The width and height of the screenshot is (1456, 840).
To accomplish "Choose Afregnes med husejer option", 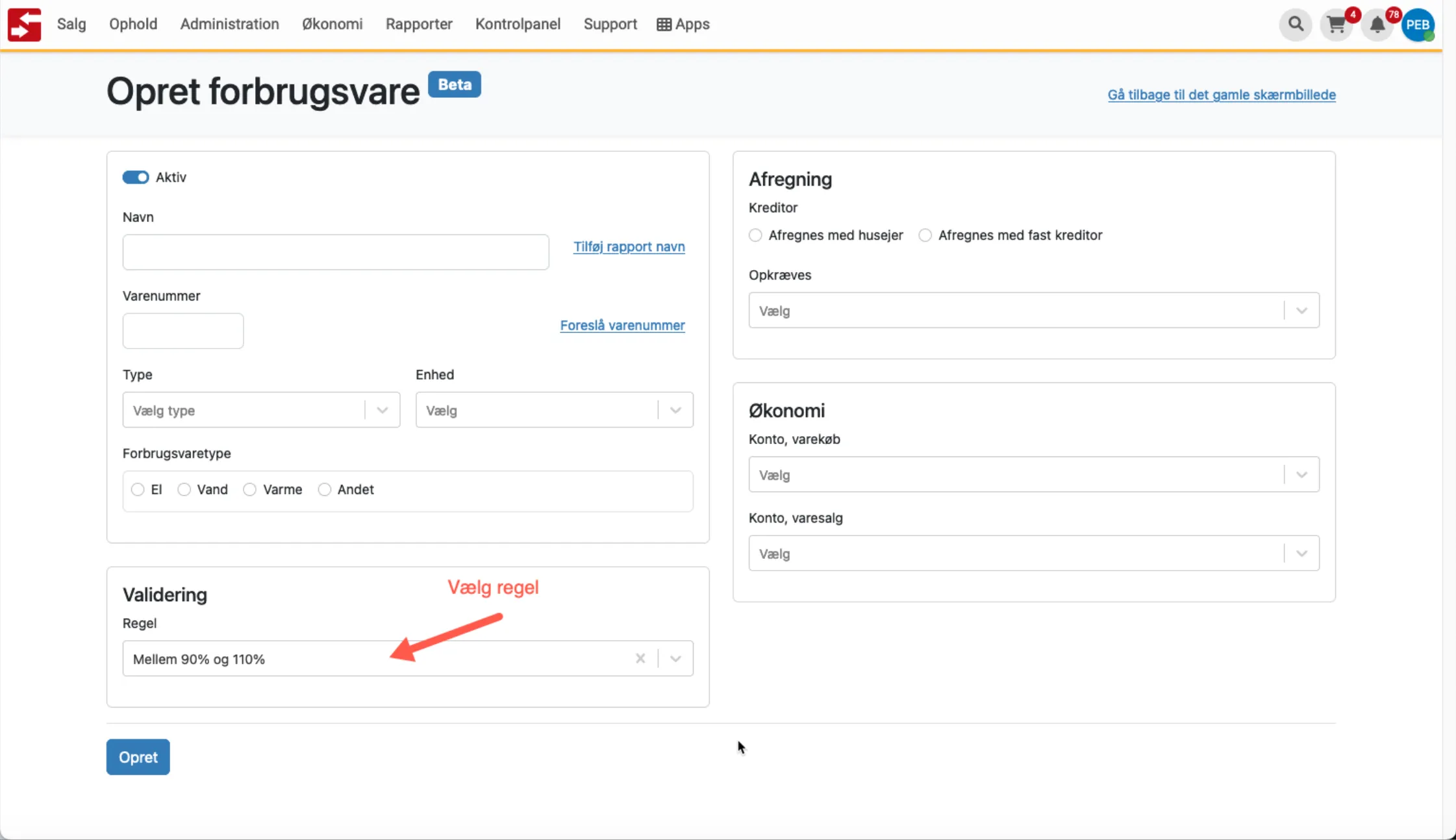I will 755,235.
